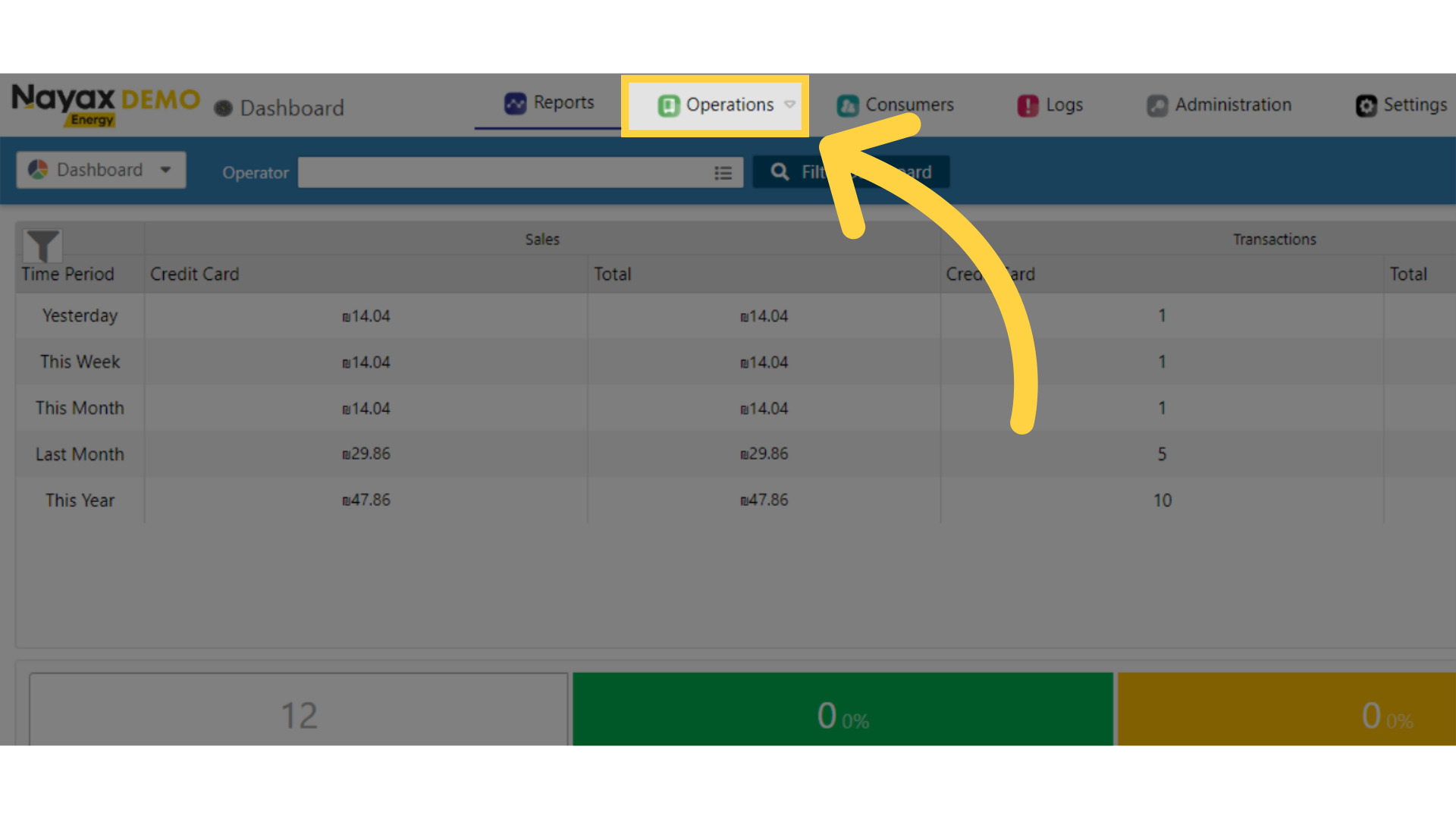Expand the Operations menu arrow

[x=790, y=105]
